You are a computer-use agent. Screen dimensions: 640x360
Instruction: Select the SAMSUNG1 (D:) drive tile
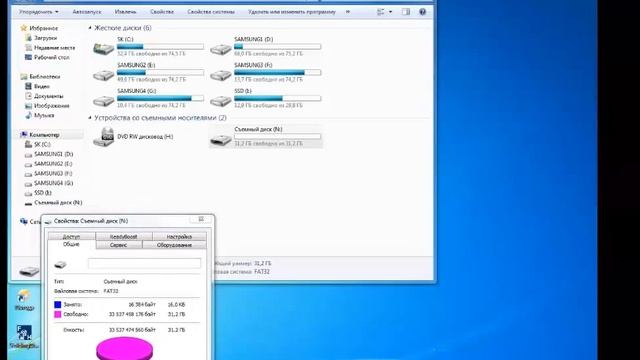265,47
